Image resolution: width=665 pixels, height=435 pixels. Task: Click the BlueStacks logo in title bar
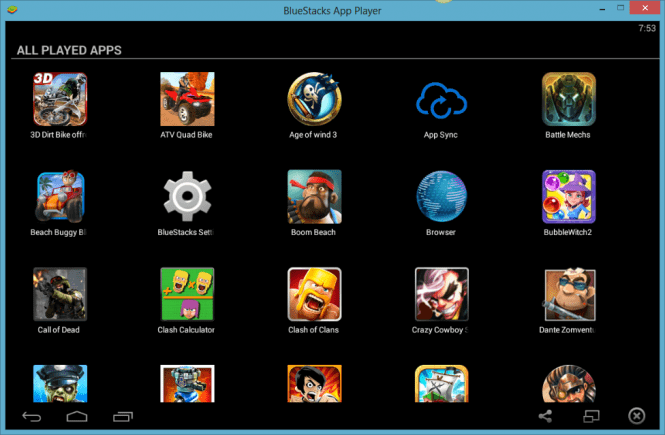click(12, 9)
